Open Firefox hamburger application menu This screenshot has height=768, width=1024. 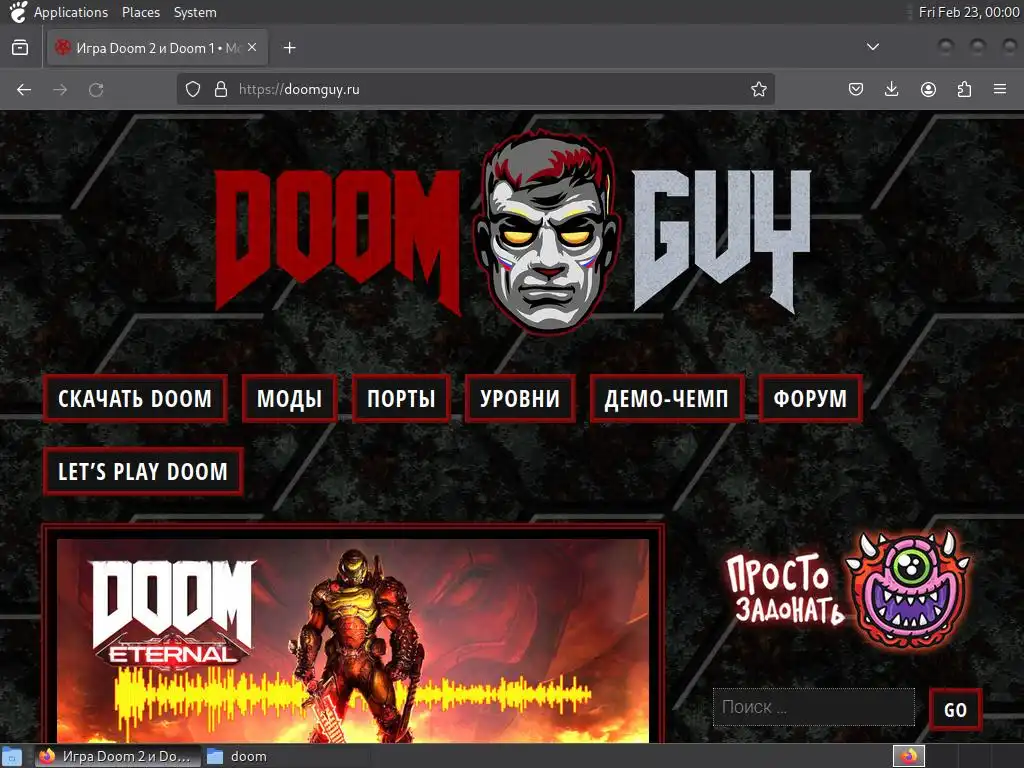pos(1000,89)
